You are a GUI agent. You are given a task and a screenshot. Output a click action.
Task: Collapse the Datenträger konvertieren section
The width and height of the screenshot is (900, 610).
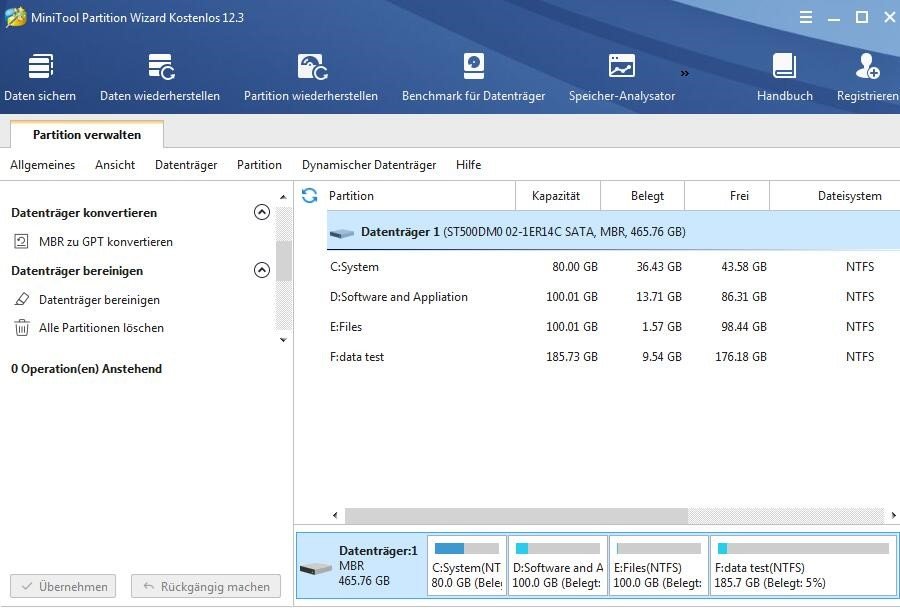261,212
